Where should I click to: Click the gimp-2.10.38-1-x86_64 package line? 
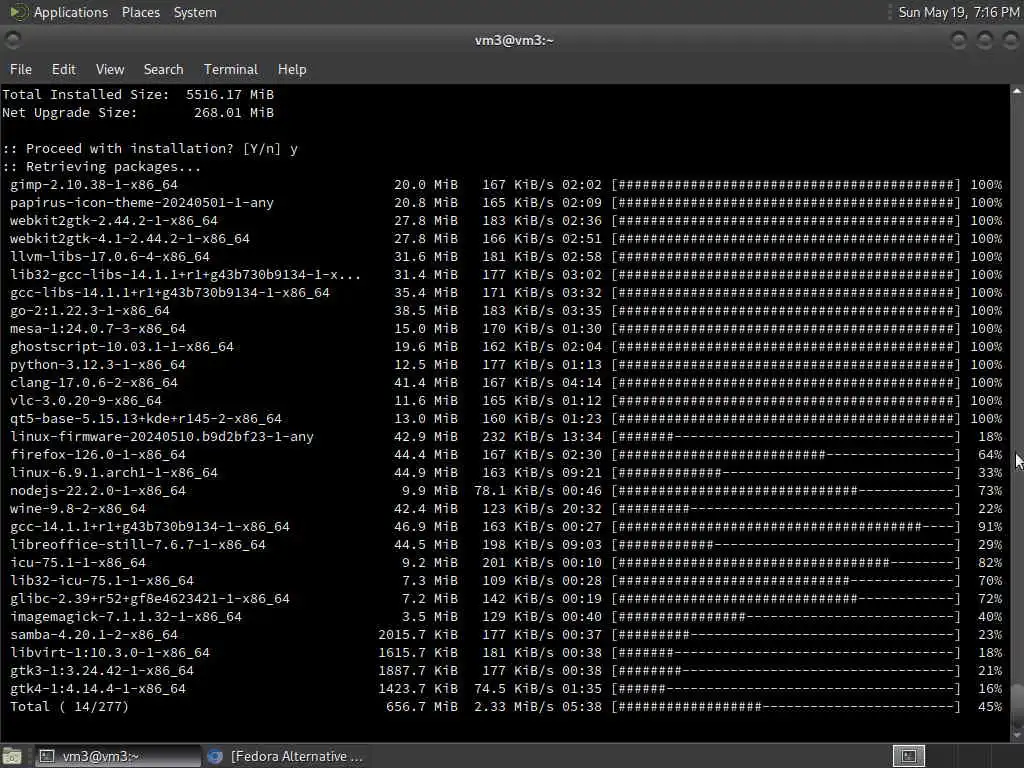click(x=505, y=185)
